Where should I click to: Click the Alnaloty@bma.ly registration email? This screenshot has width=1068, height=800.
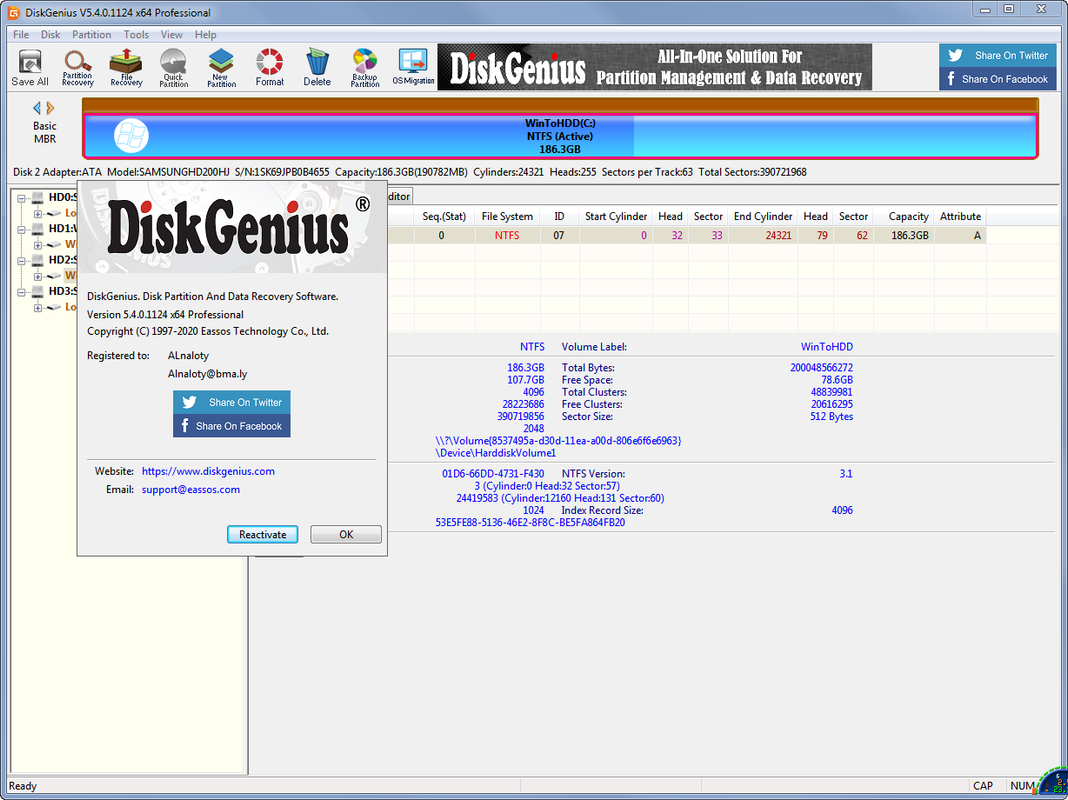coord(207,374)
